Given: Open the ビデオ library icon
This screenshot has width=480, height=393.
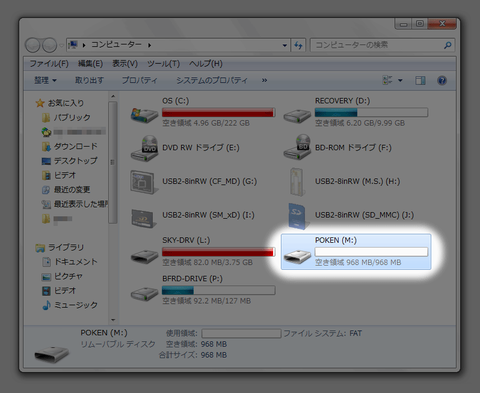Looking at the screenshot, I should point(46,291).
